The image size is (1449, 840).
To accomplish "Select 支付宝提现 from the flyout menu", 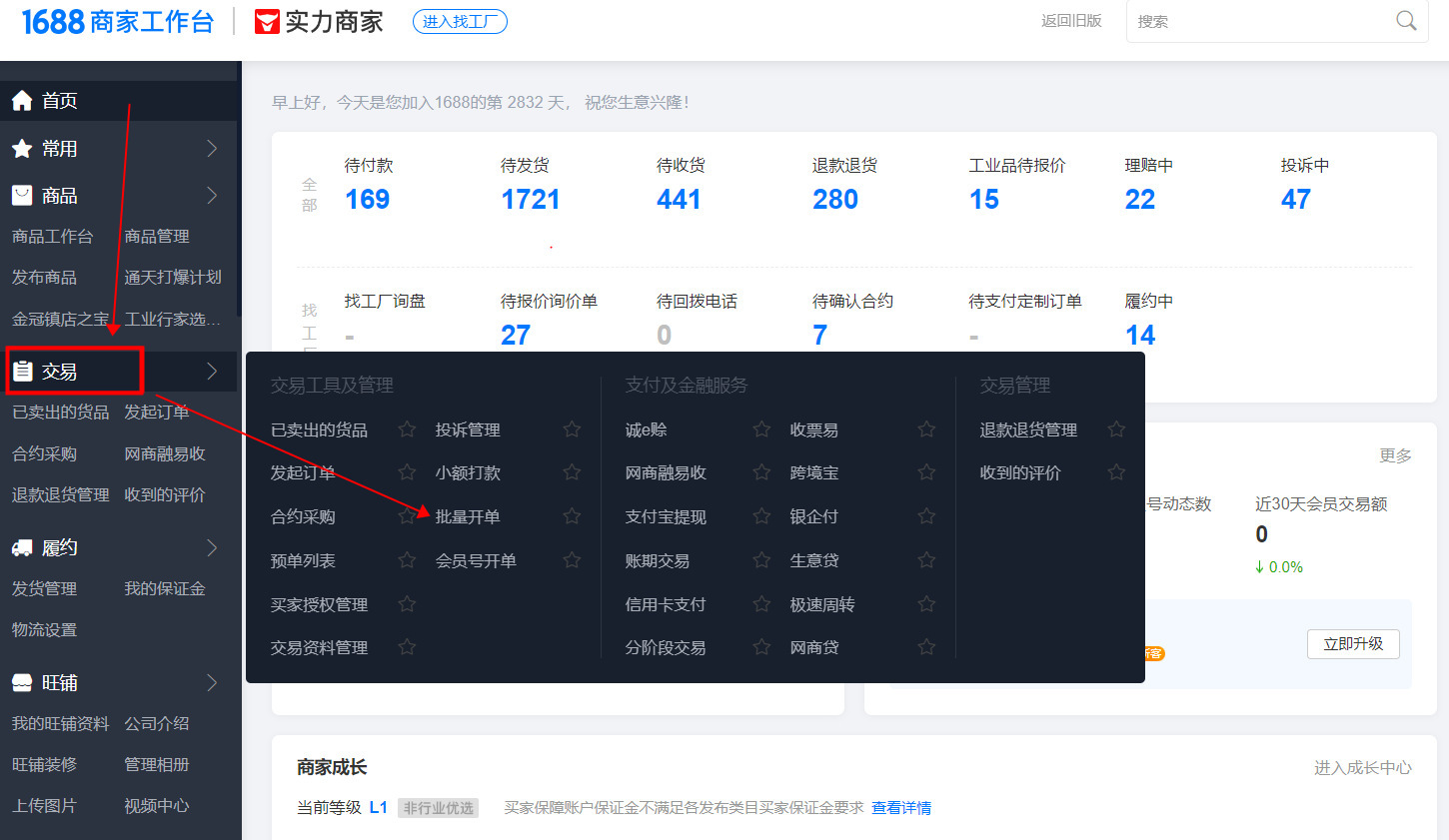I will 666,517.
